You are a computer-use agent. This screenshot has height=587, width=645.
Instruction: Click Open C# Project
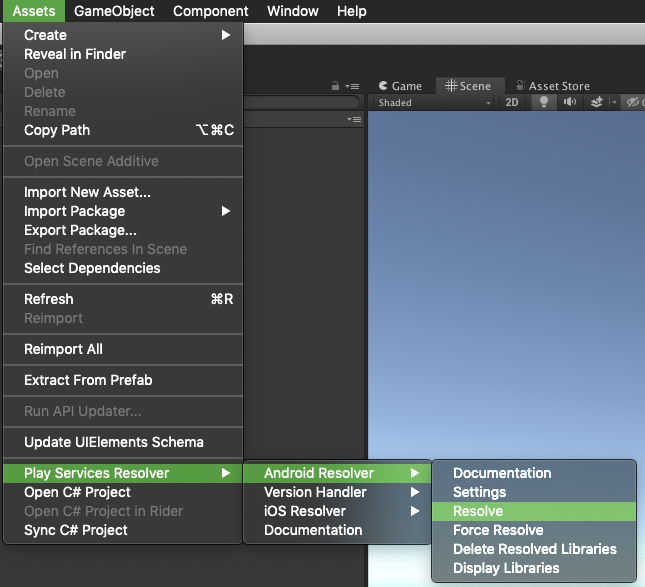tap(123, 492)
